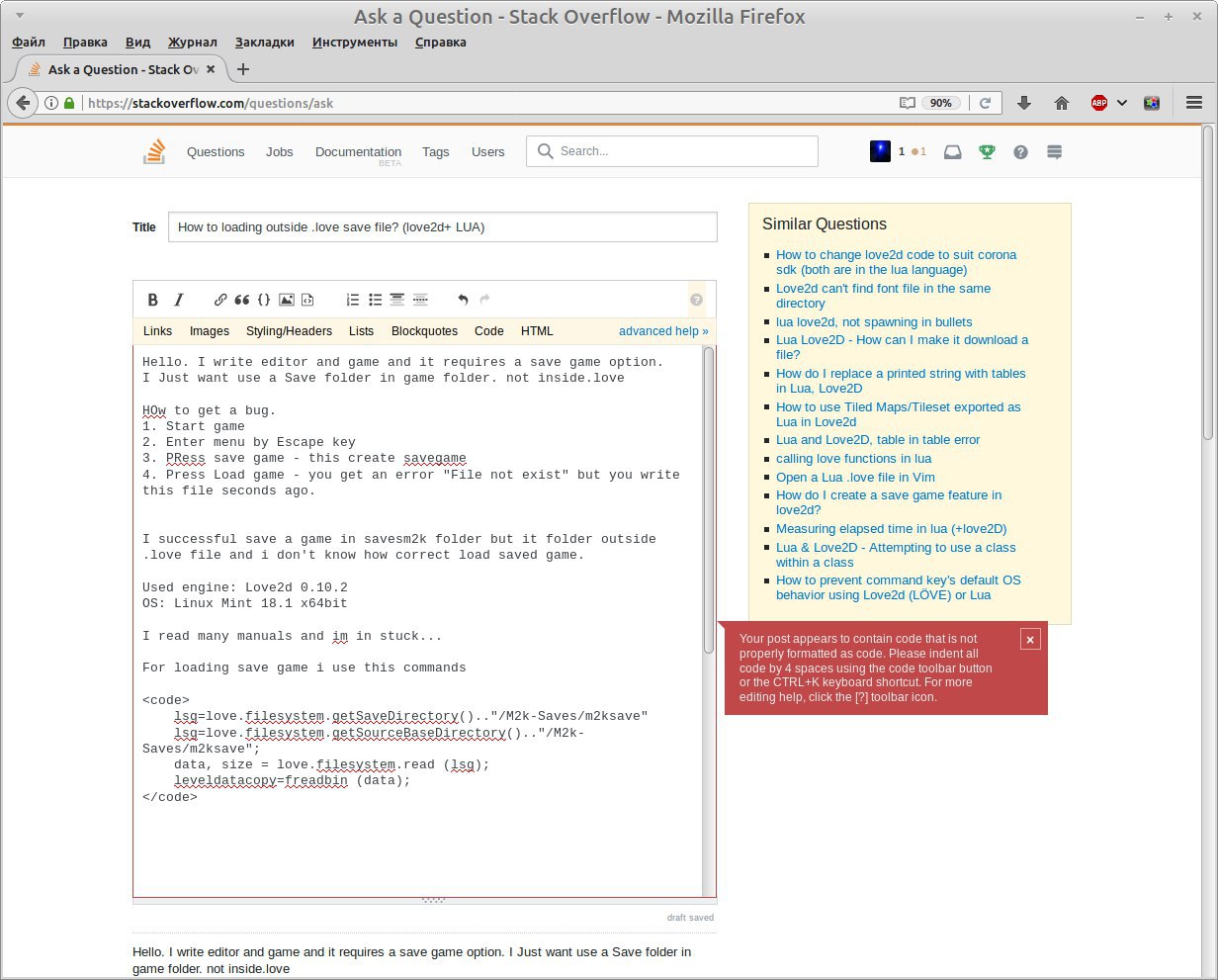The width and height of the screenshot is (1218, 980).
Task: Insert a hyperlink using the link icon
Action: pyautogui.click(x=220, y=300)
